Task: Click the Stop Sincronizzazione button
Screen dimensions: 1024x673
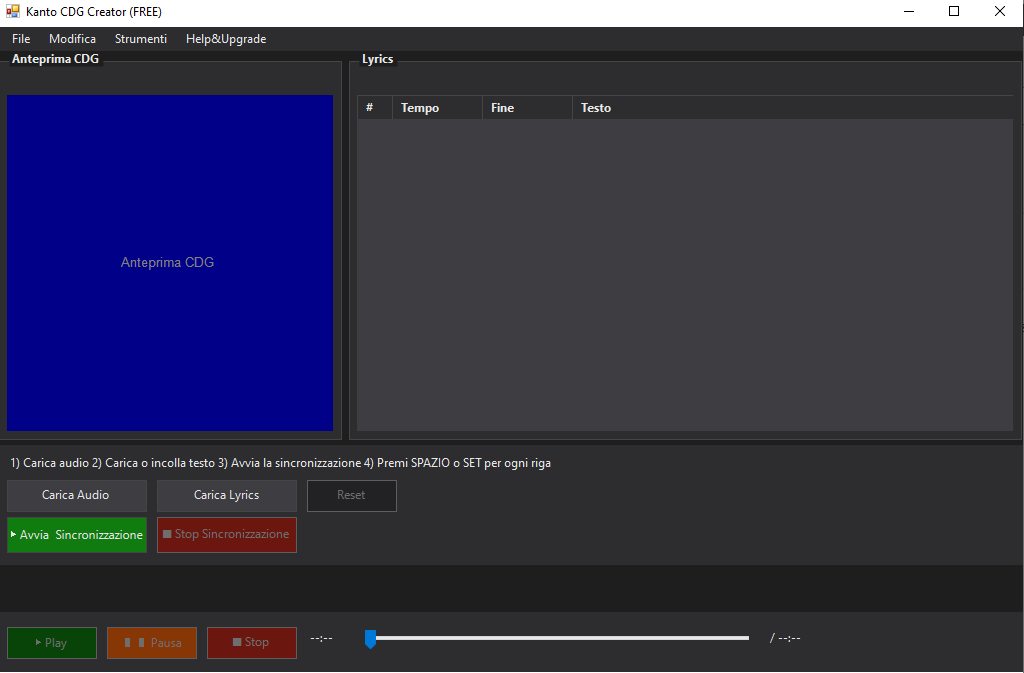Action: [x=226, y=535]
